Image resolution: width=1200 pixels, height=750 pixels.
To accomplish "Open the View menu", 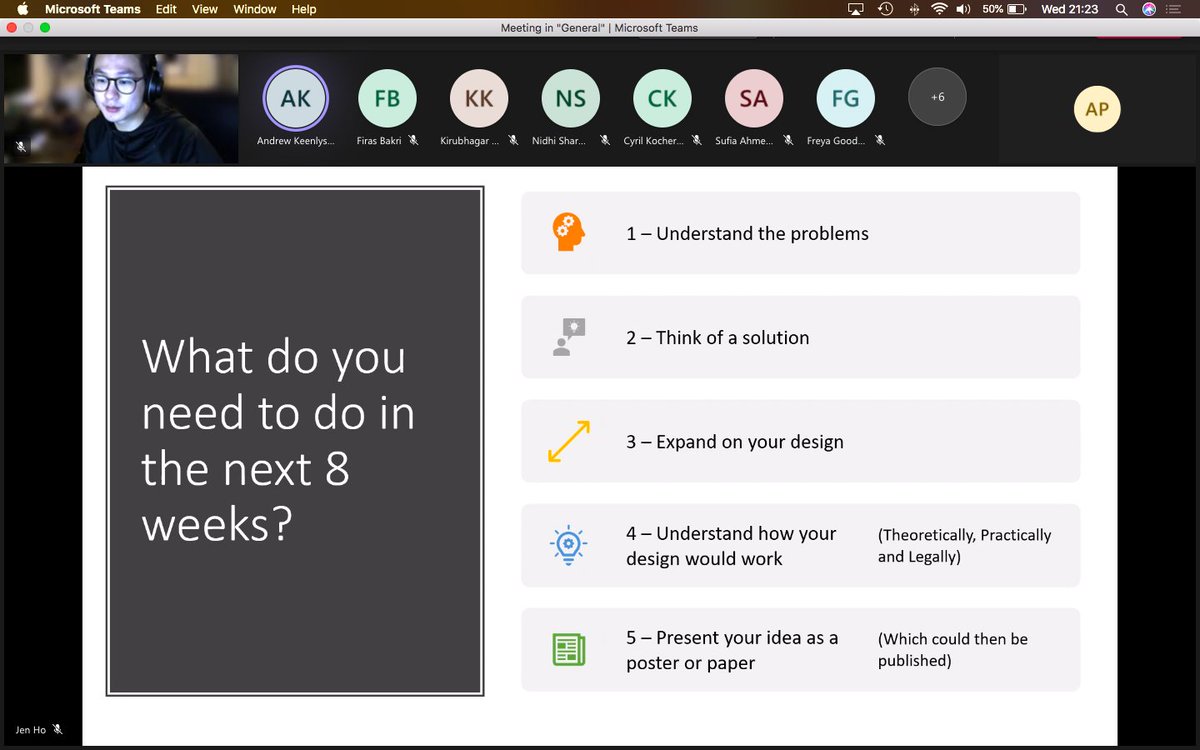I will (205, 9).
